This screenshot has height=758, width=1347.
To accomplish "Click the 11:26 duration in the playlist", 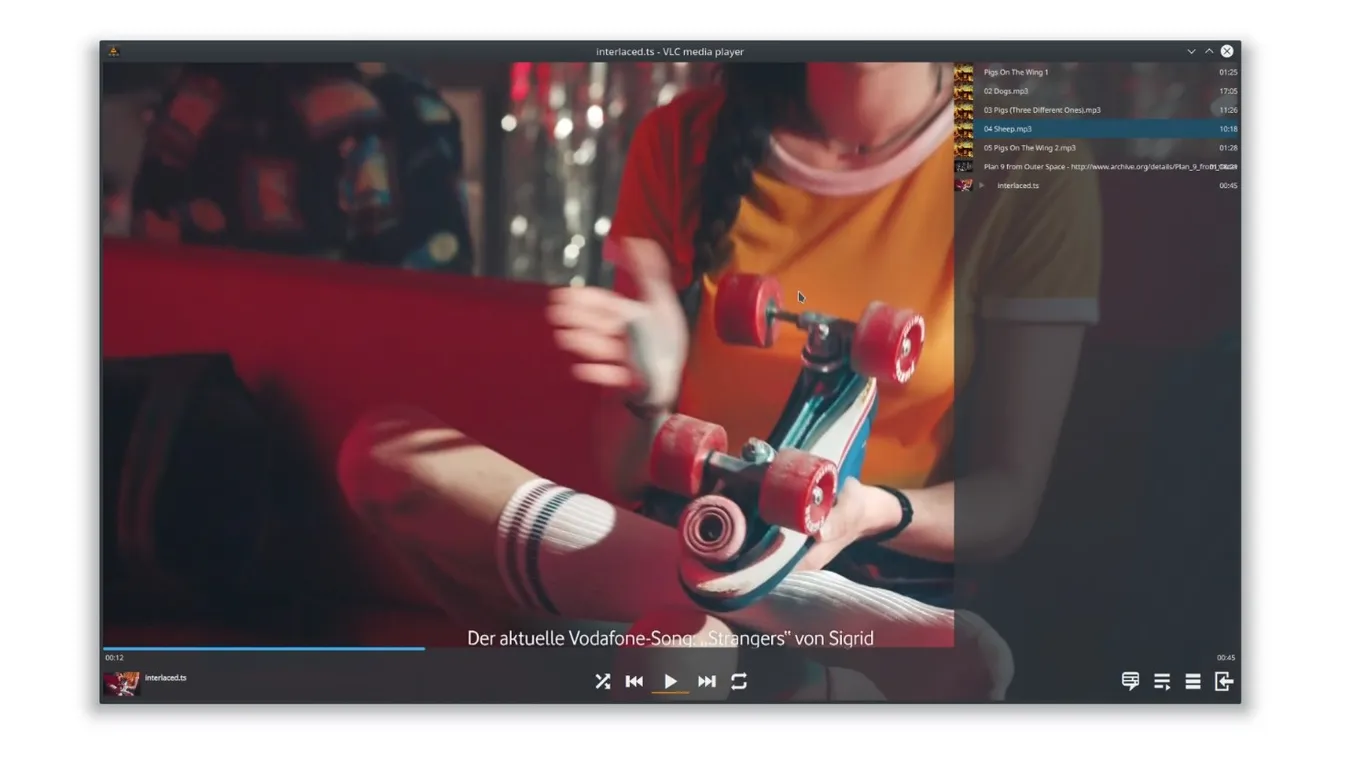I will tap(1228, 110).
